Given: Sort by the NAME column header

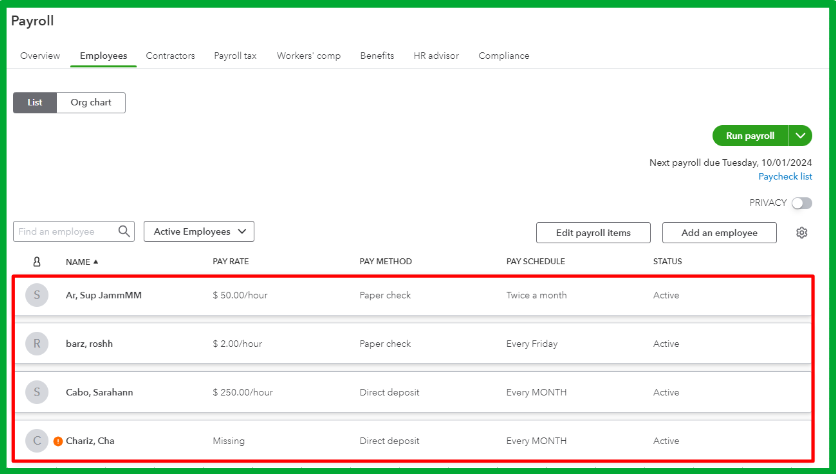Looking at the screenshot, I should [x=82, y=262].
